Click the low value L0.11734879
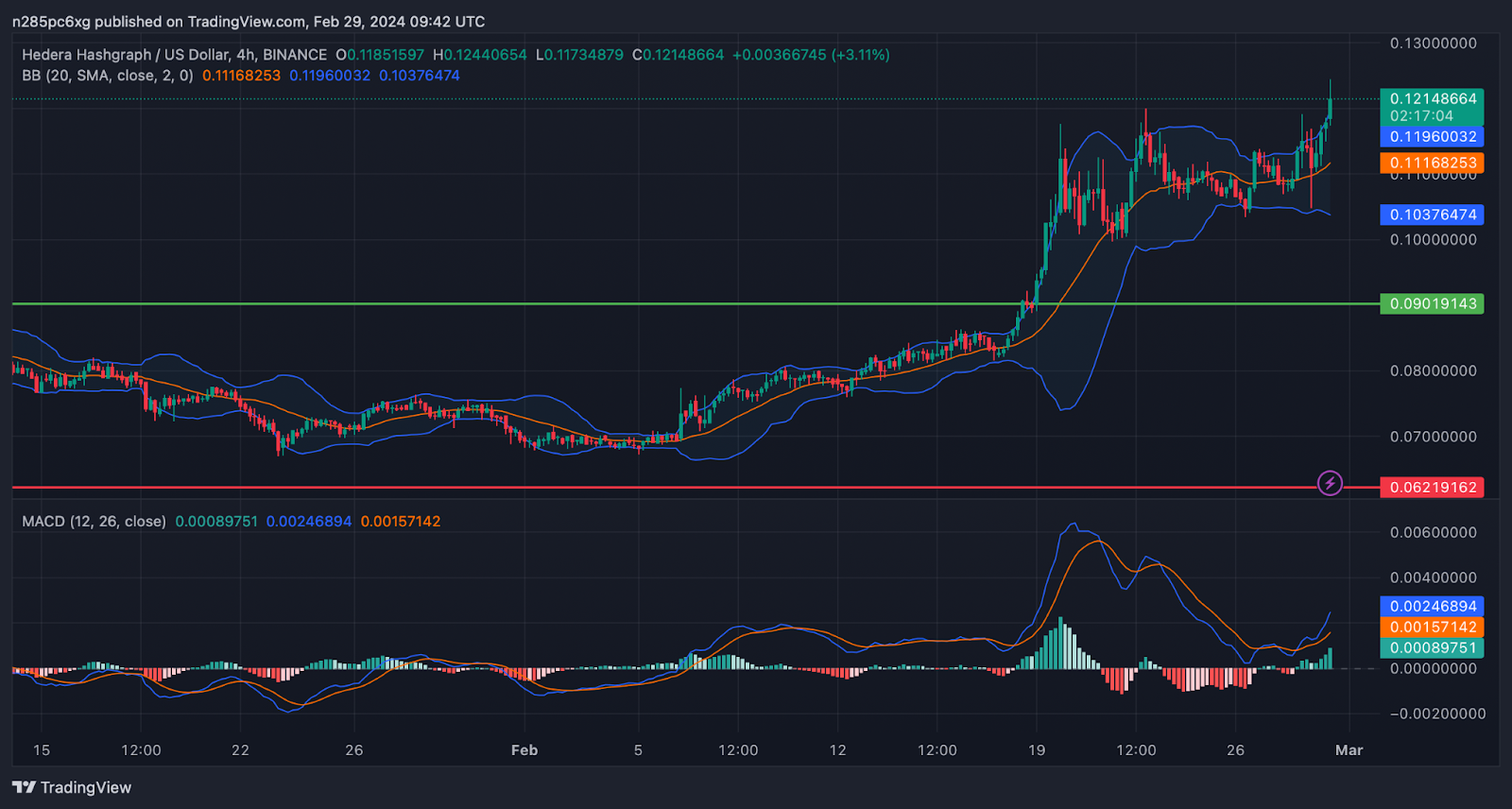 click(579, 55)
